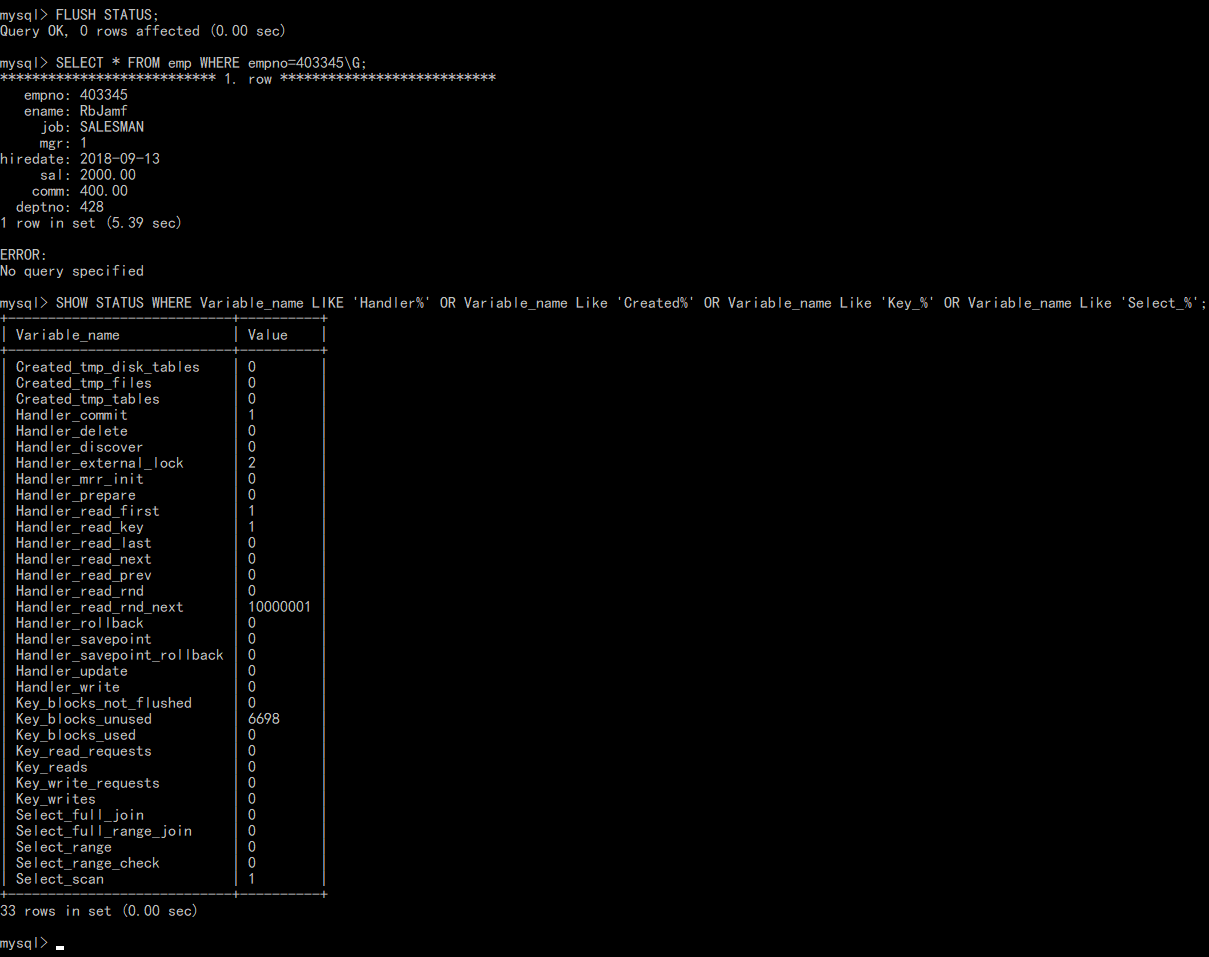Click the job: SALESMAN result row
1209x957 pixels.
point(91,127)
